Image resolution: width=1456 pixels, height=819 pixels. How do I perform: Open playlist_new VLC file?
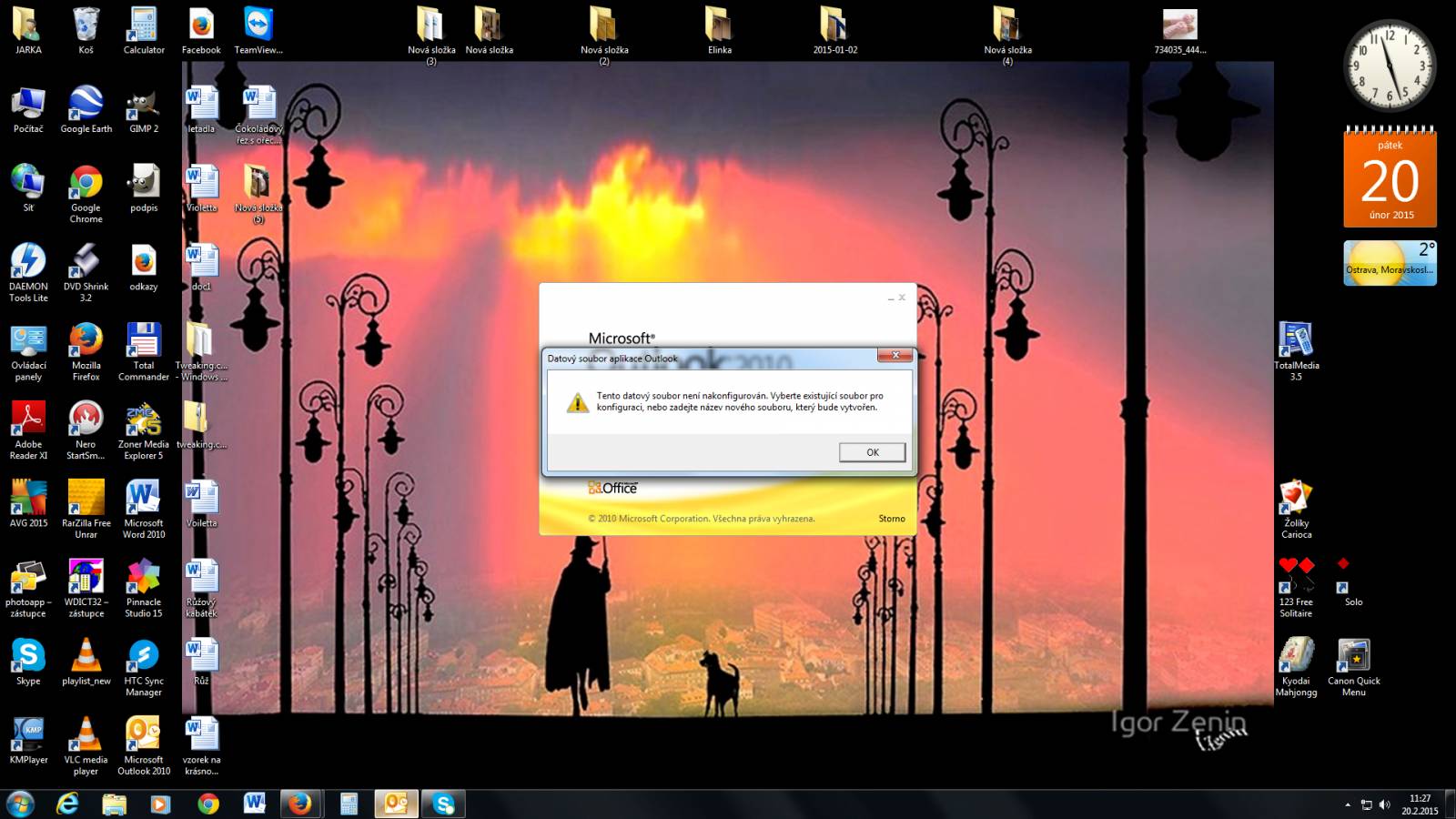point(86,661)
